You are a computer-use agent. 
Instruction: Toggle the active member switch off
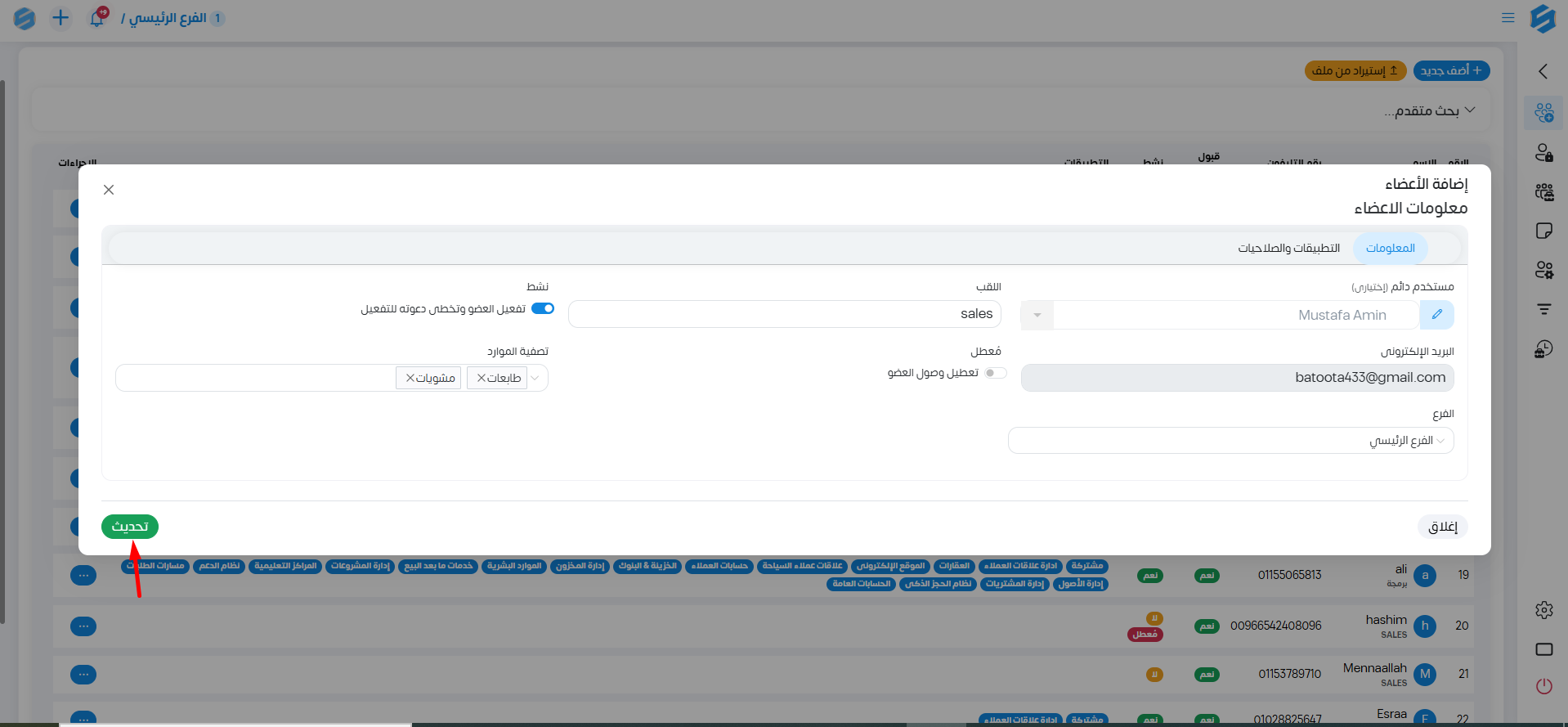point(543,309)
